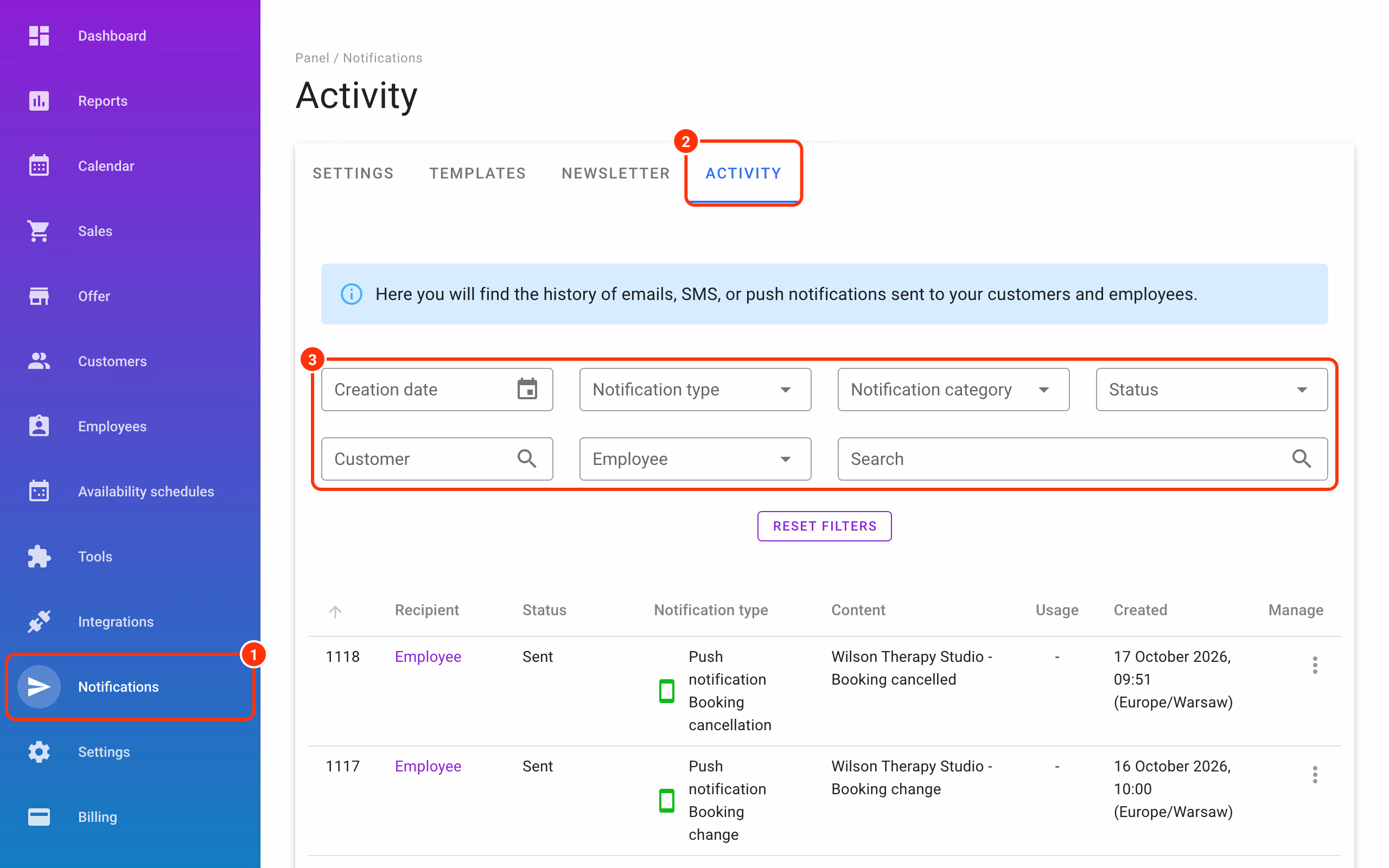Open the Calendar sidebar icon

(39, 166)
